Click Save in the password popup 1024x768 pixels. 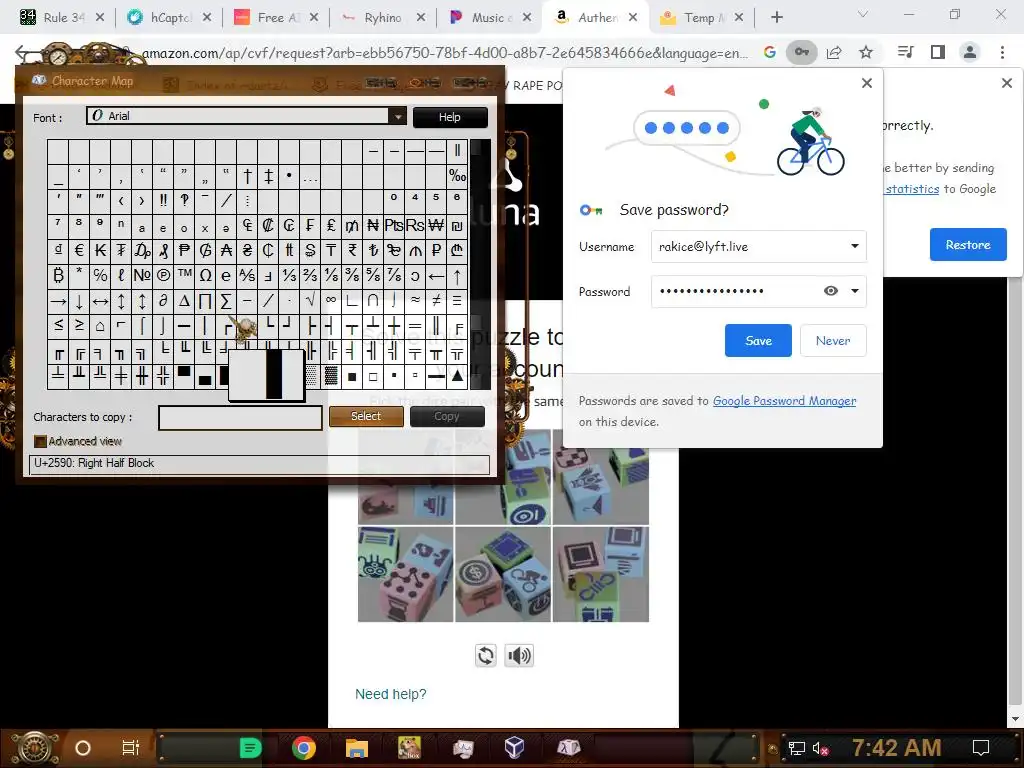tap(758, 340)
